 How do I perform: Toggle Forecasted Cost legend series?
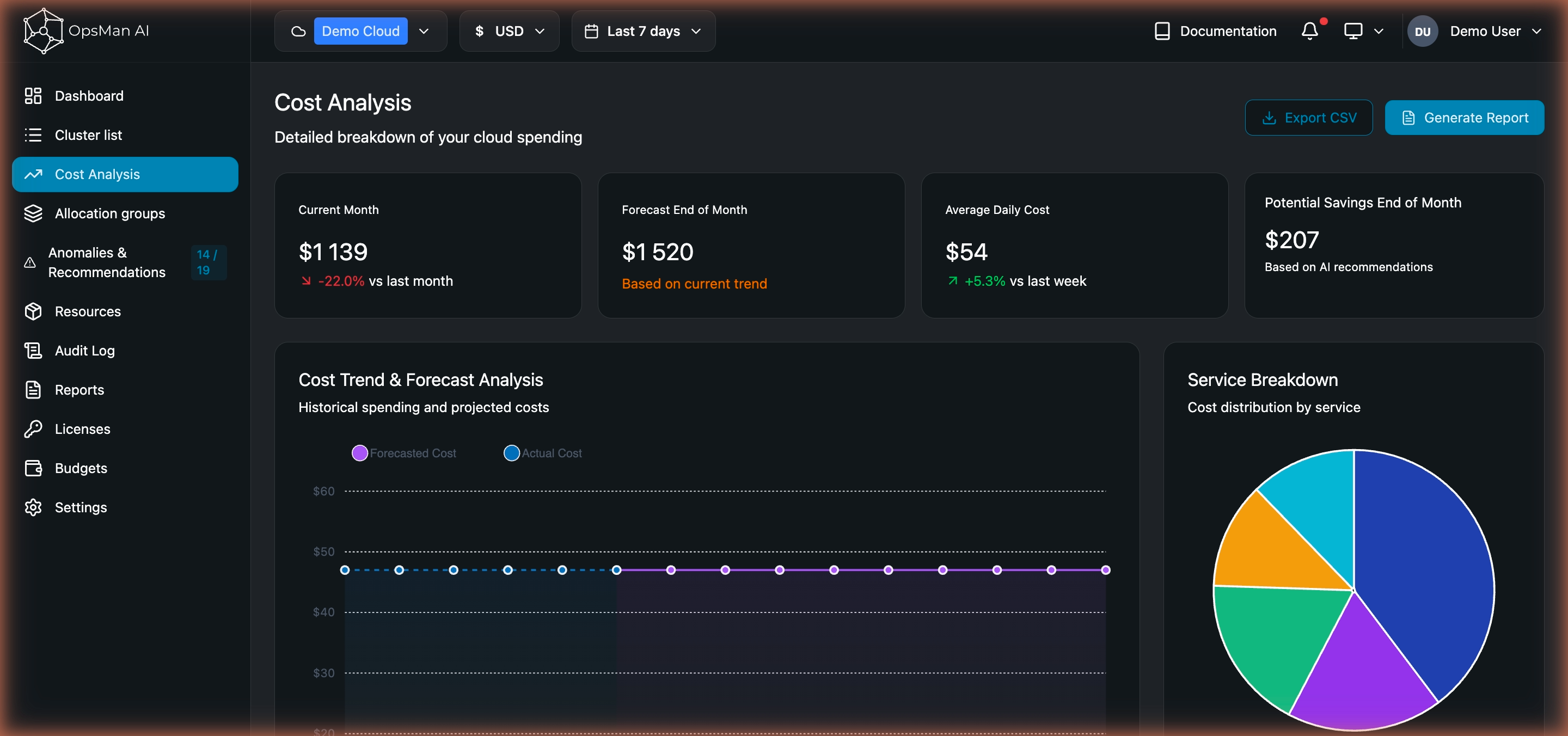tap(404, 453)
